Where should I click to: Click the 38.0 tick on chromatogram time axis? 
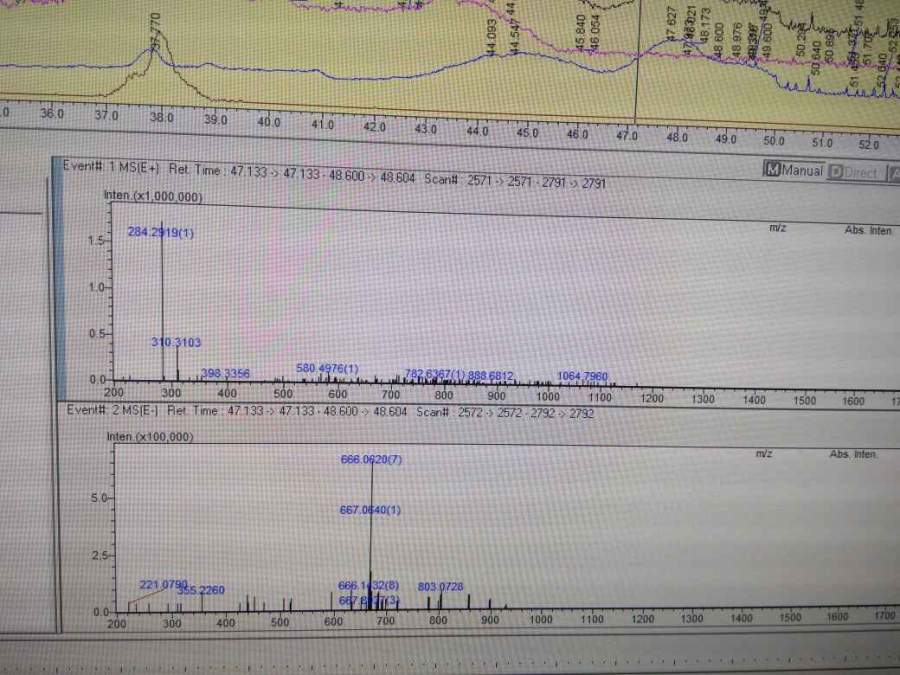162,118
